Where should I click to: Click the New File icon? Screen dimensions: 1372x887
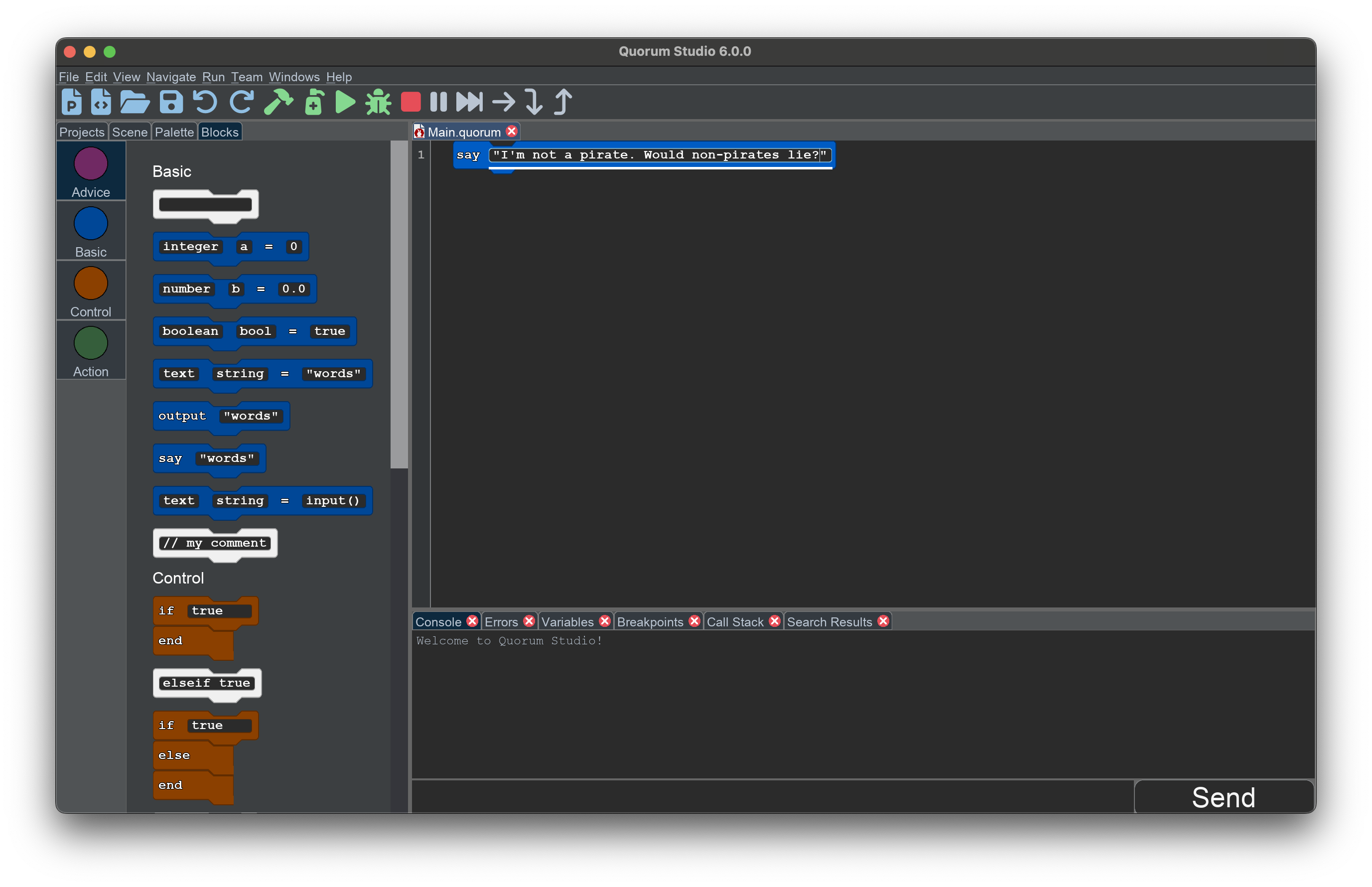[101, 103]
